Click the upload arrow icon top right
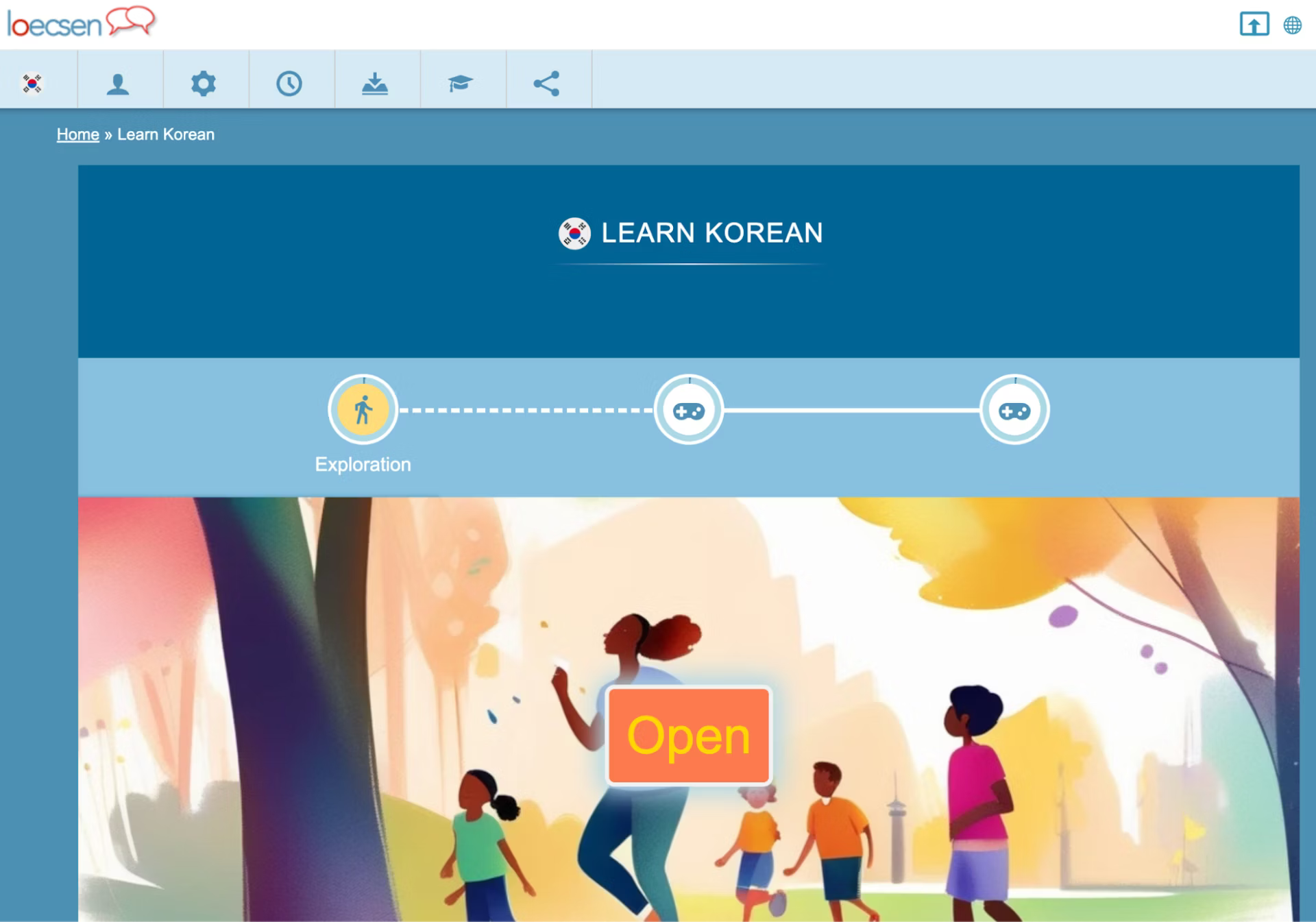This screenshot has height=922, width=1316. pyautogui.click(x=1254, y=25)
